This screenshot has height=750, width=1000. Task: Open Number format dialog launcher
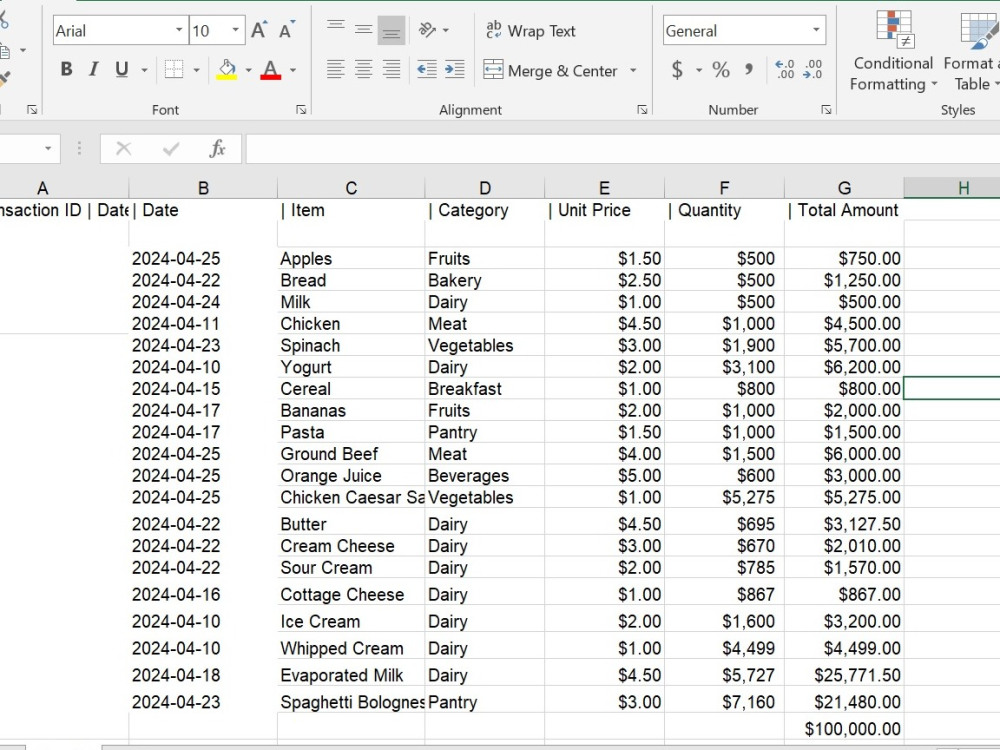click(x=826, y=110)
